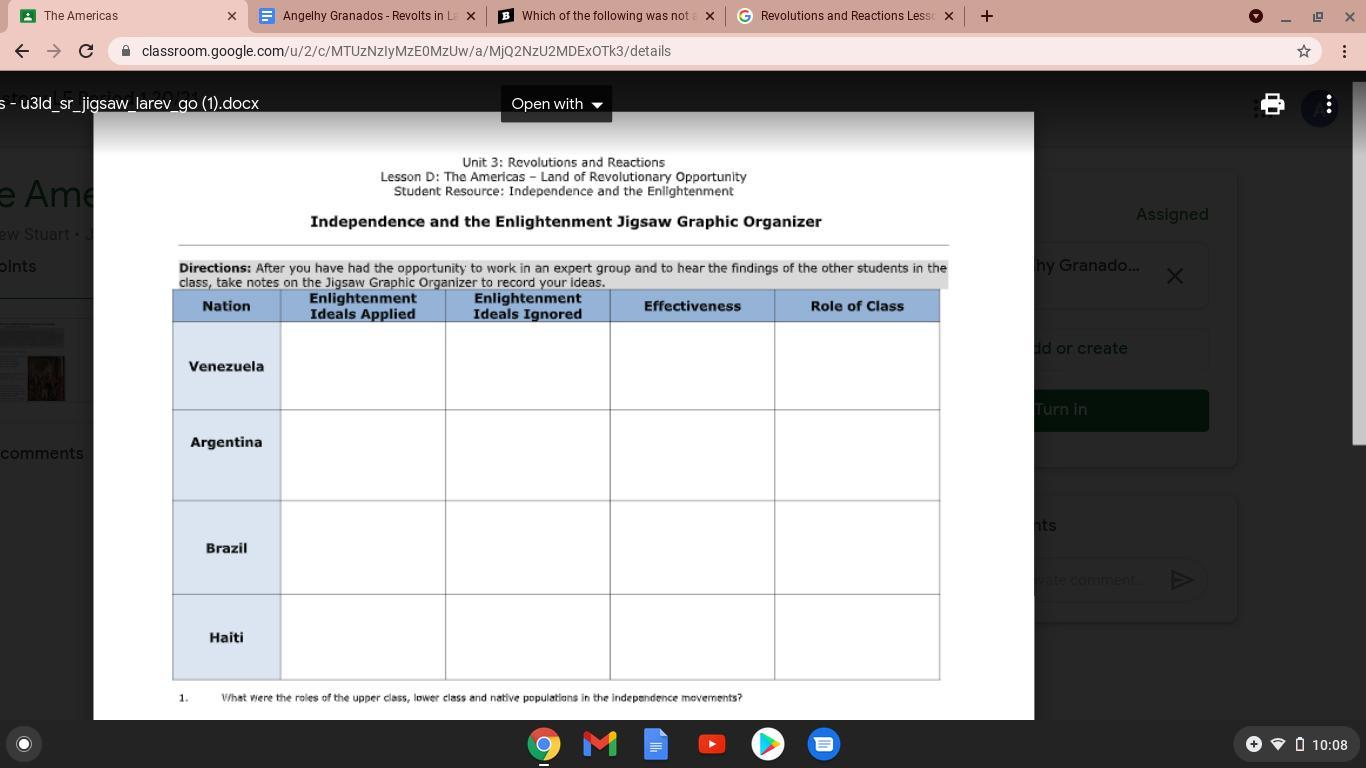Click the Effectiveness column header
Viewport: 1366px width, 768px height.
pyautogui.click(x=692, y=306)
